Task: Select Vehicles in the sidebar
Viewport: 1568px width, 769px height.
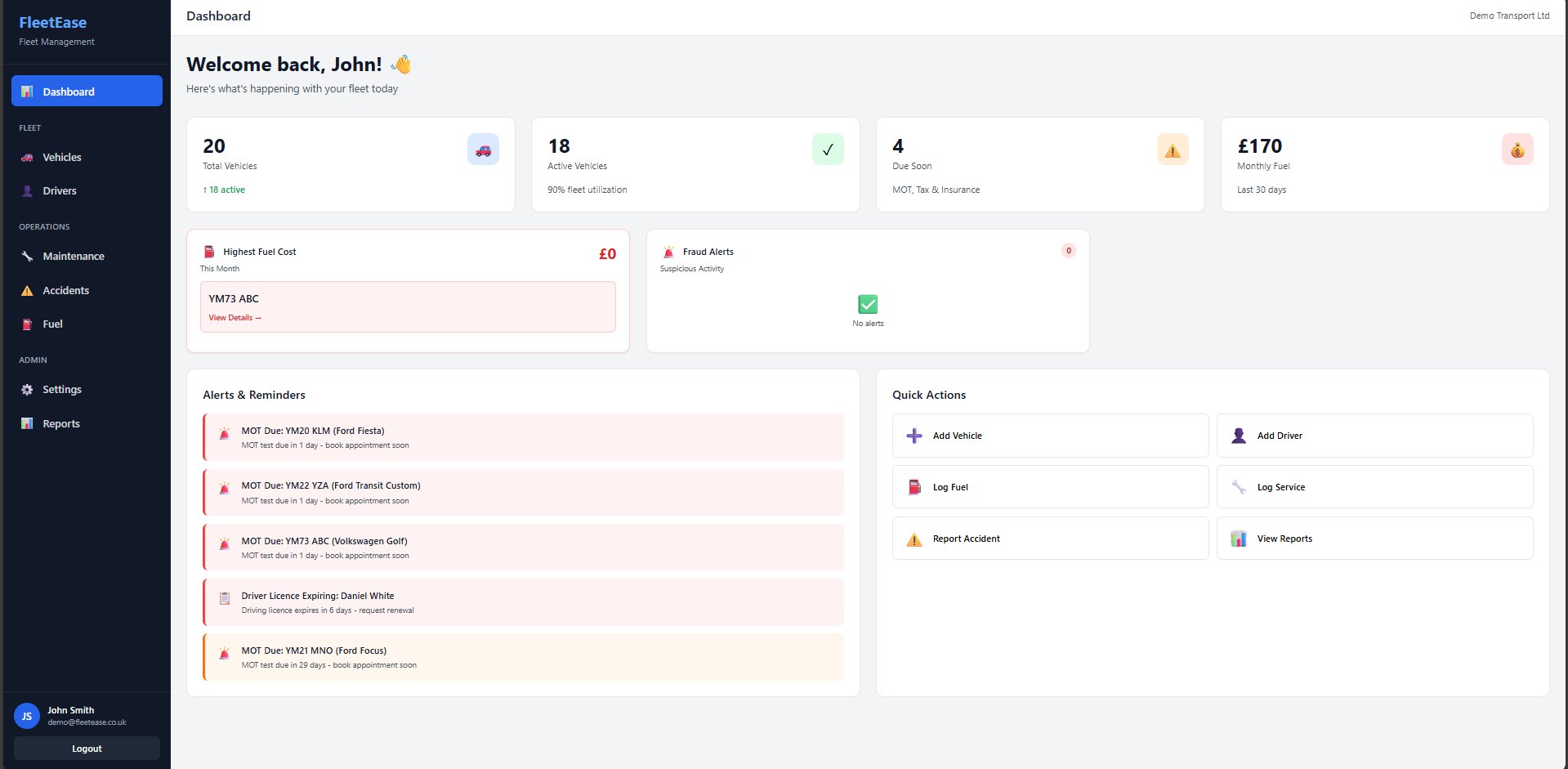Action: click(61, 157)
